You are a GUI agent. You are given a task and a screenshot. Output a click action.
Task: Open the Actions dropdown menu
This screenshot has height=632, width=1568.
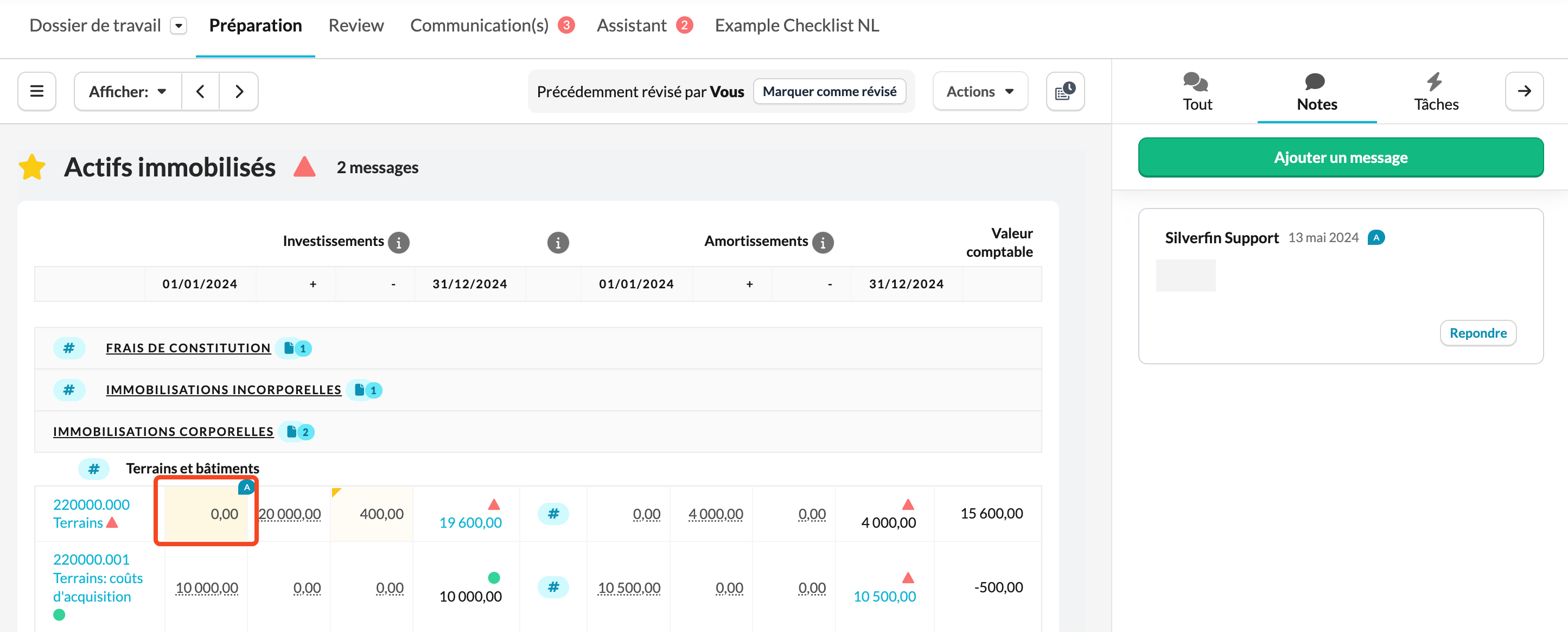click(979, 91)
